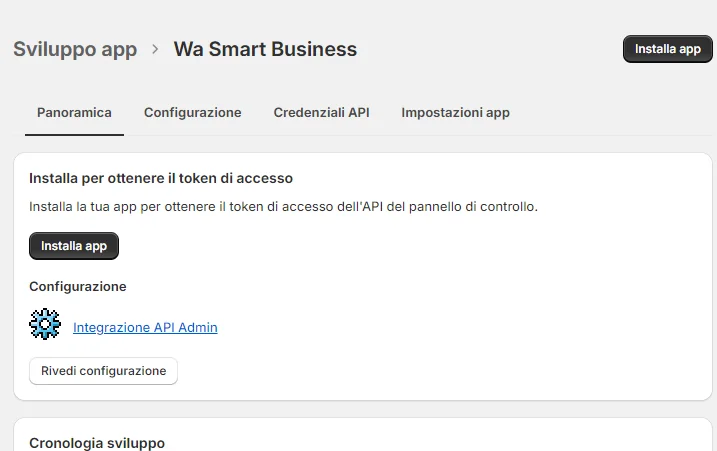Click the Cronologia sviluppo card heading

click(97, 443)
